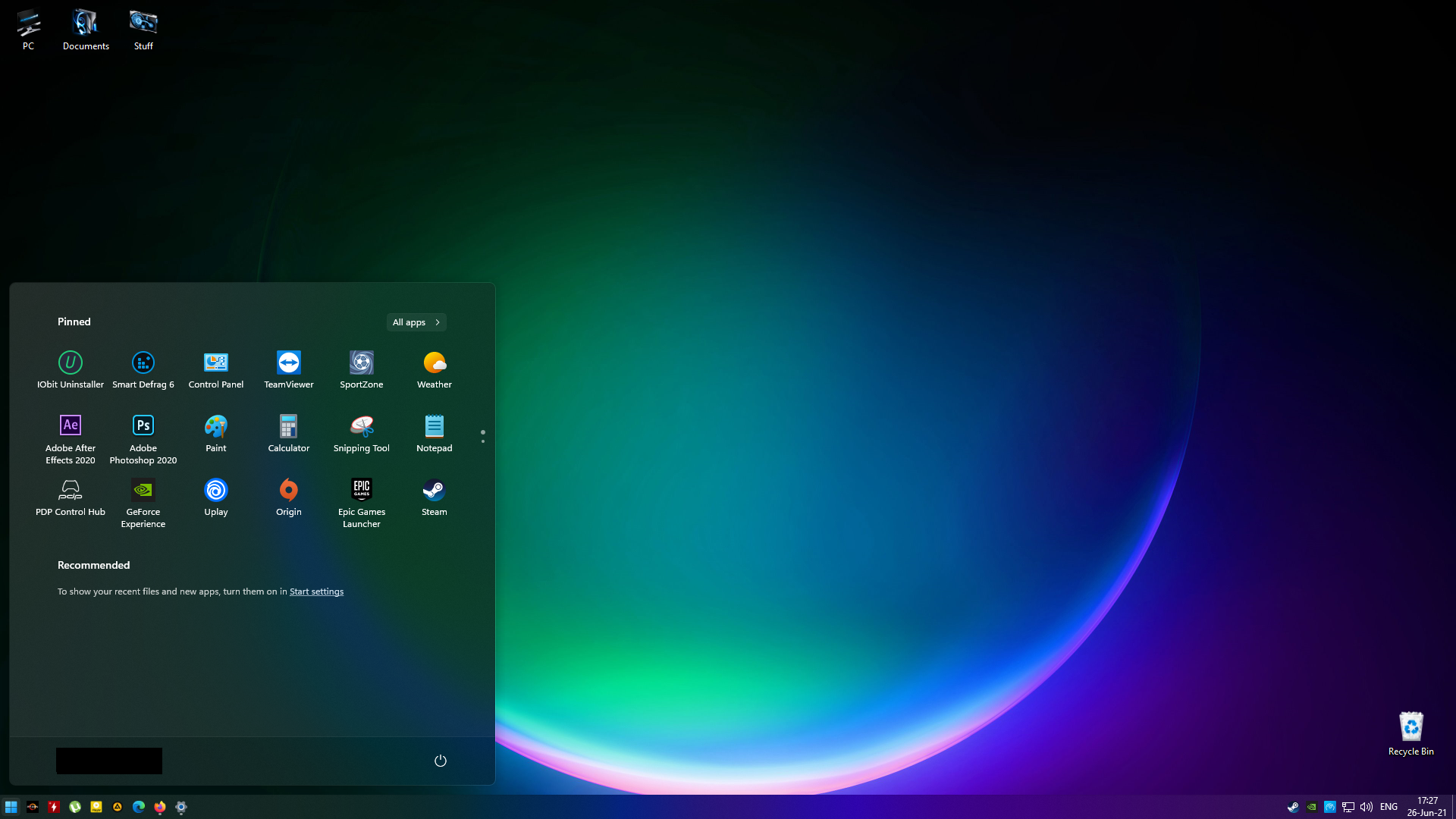1456x819 pixels.
Task: Close Start menu via Windows Start button
Action: [x=11, y=807]
